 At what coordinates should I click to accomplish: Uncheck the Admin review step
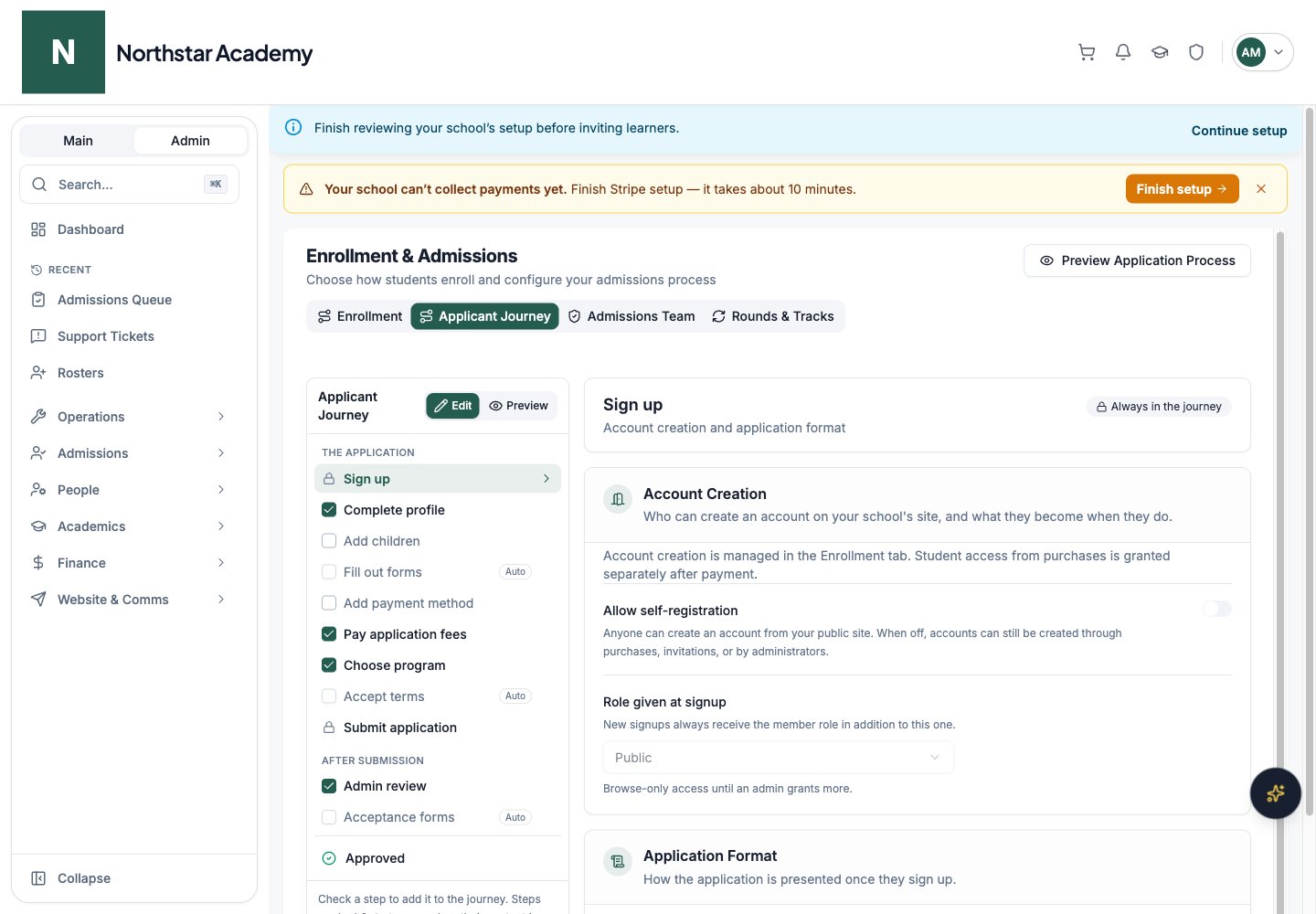[x=329, y=786]
